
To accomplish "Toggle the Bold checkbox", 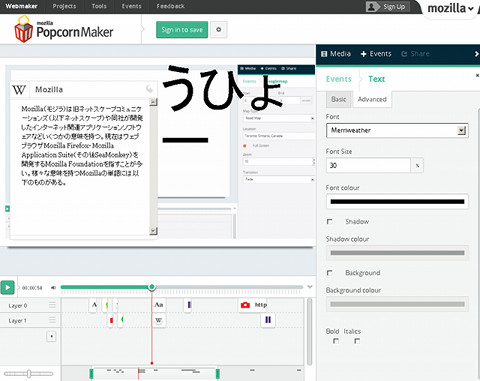I will click(336, 341).
